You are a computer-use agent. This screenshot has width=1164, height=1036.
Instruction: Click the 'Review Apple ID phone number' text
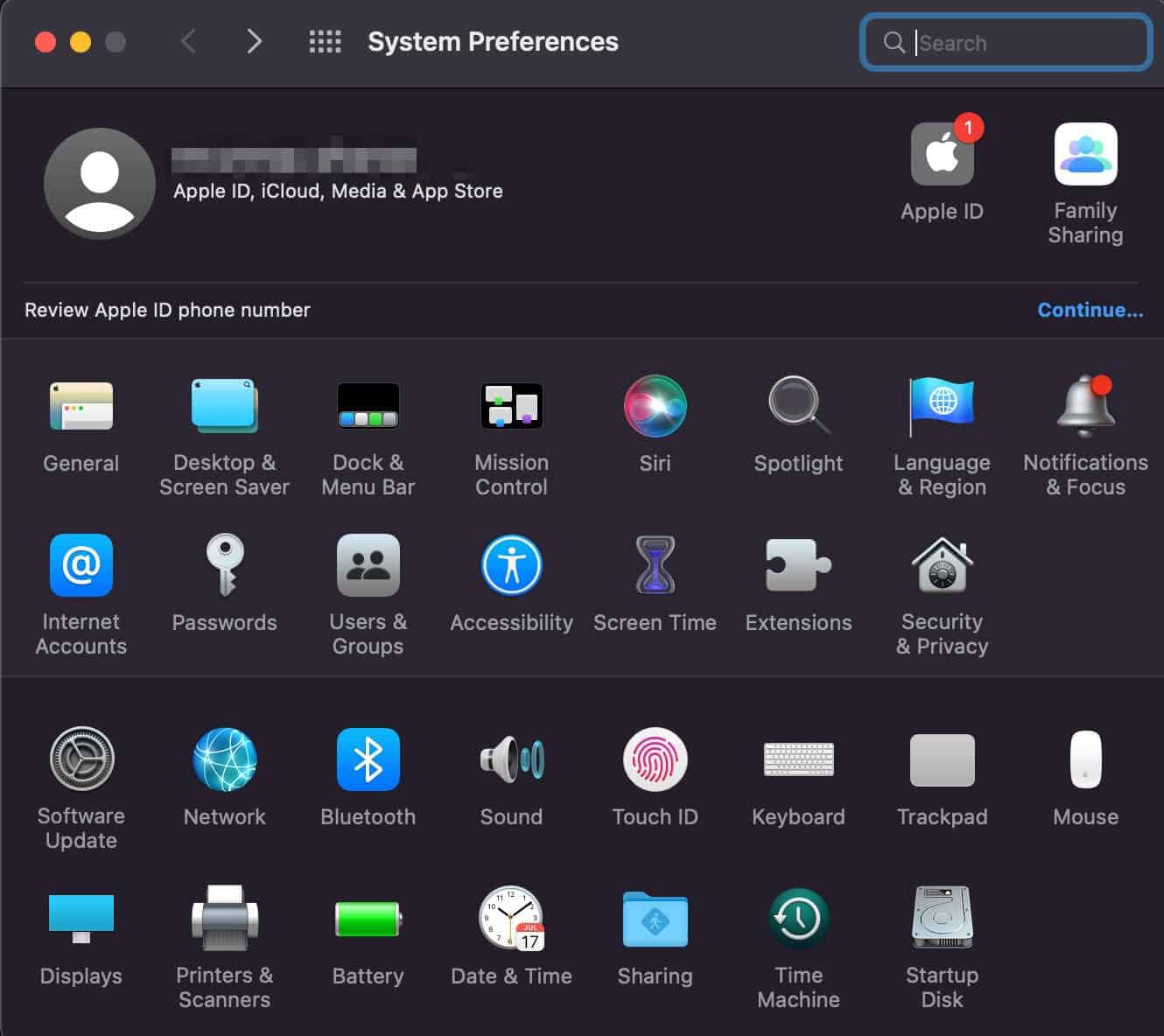(167, 310)
